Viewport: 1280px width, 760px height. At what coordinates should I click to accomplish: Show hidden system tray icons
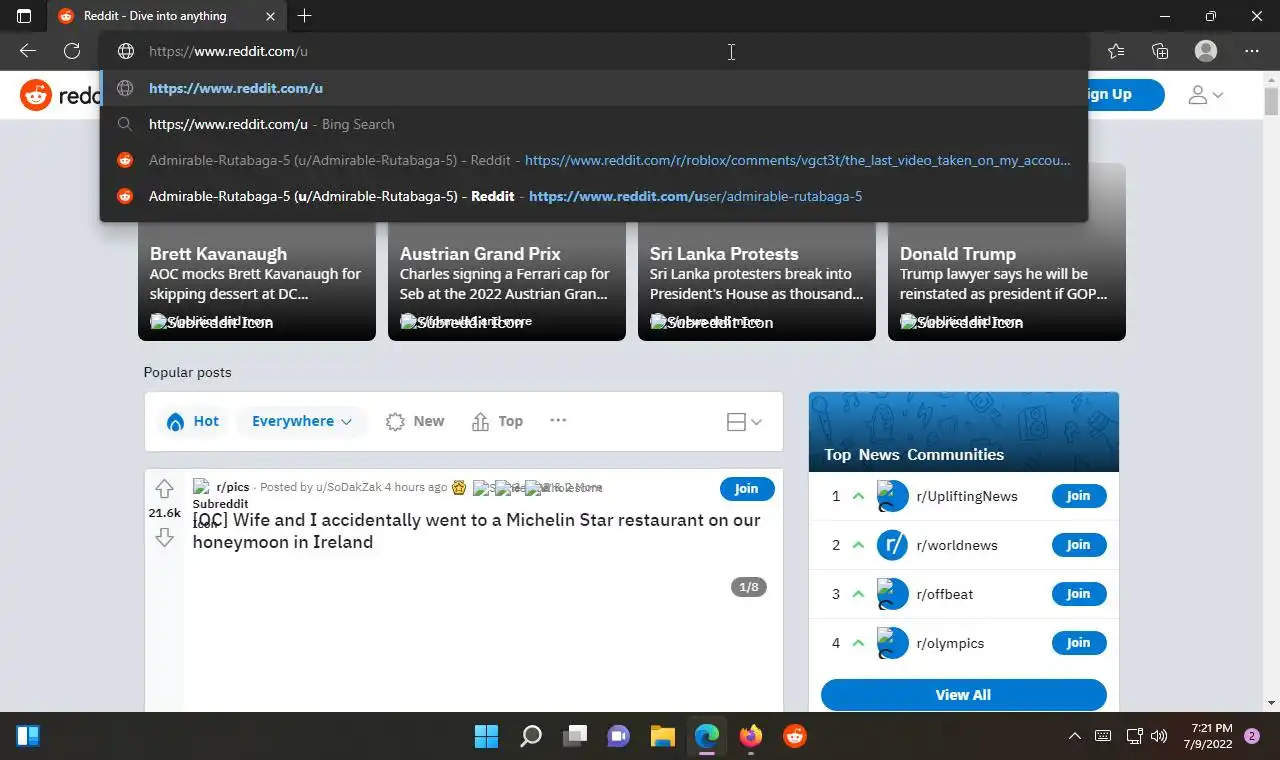pyautogui.click(x=1075, y=737)
